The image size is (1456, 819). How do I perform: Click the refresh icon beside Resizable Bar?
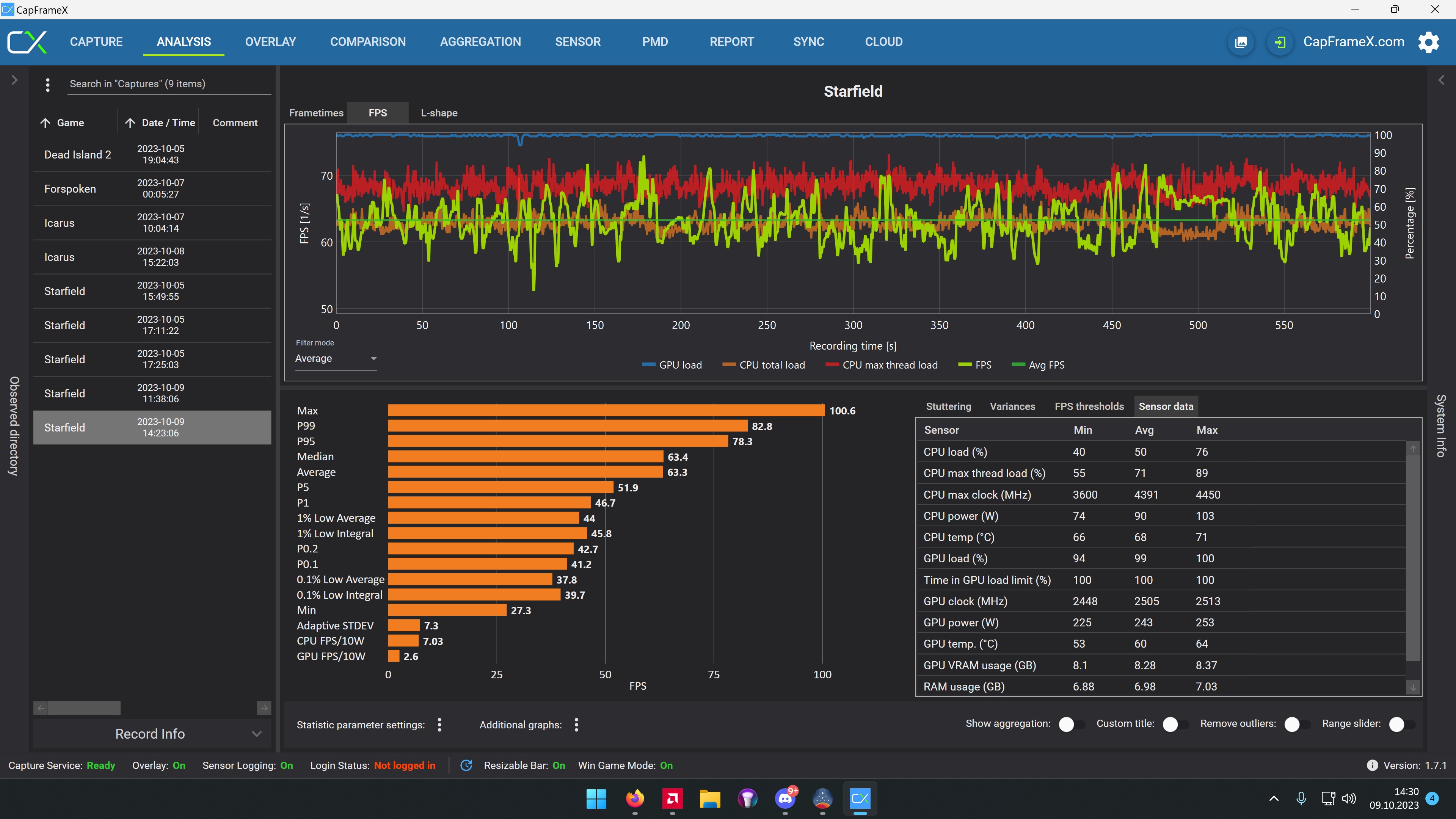click(466, 765)
